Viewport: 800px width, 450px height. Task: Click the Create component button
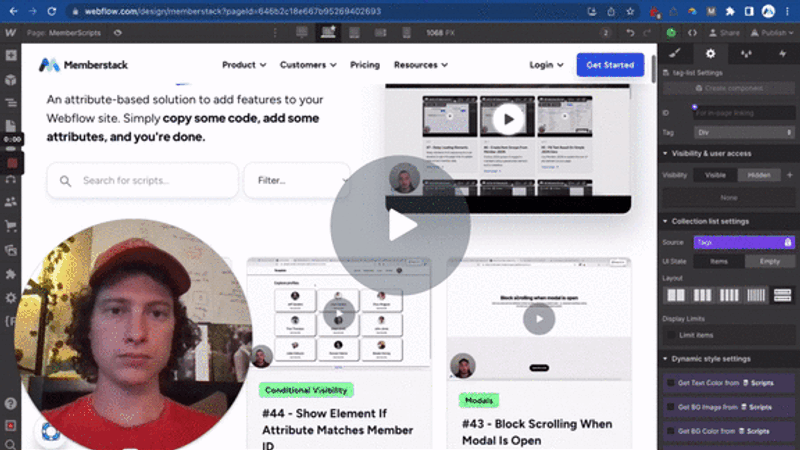[x=729, y=88]
